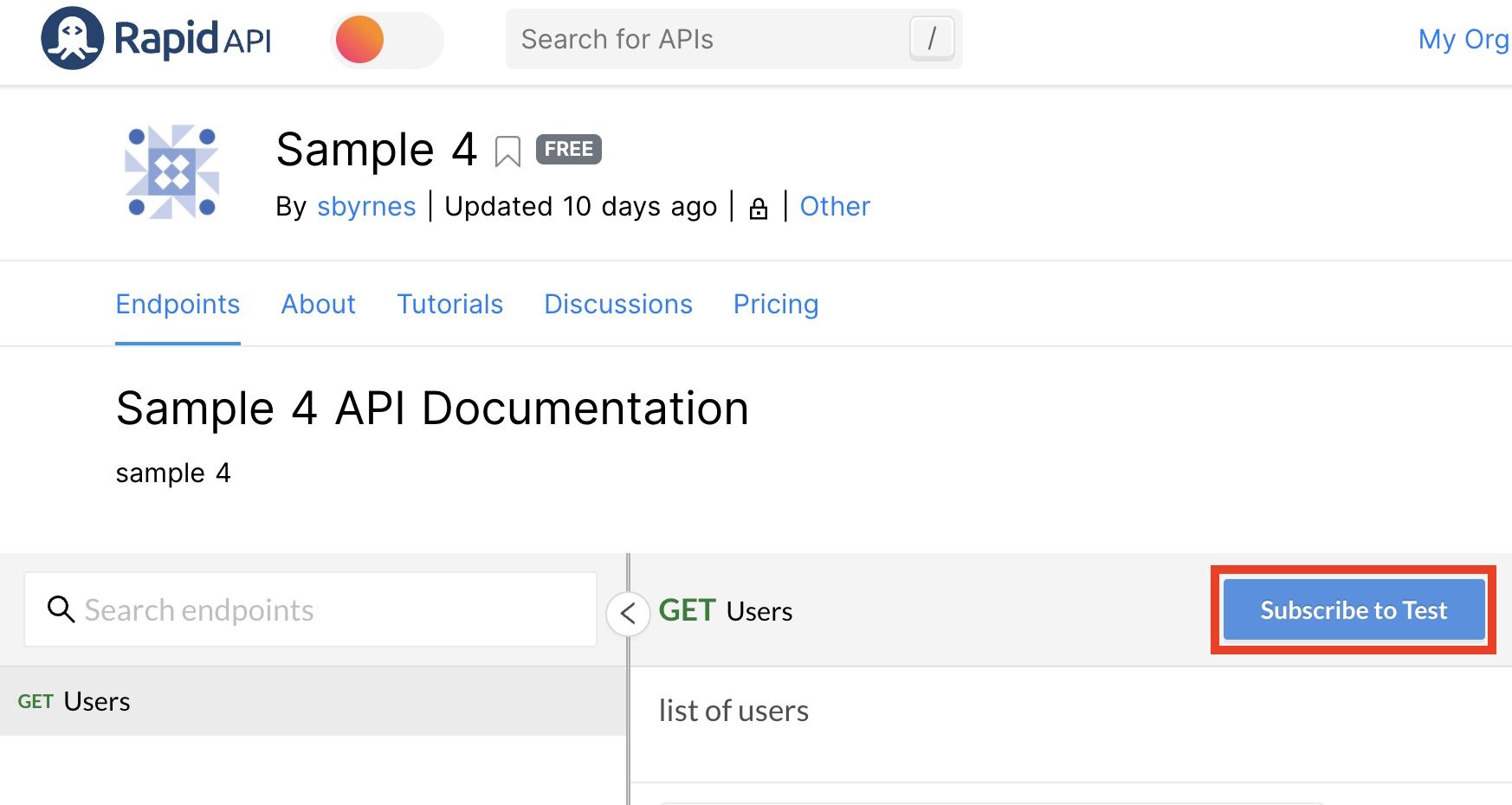Screen dimensions: 1512x805
Task: Open the sbyrnes author profile link
Action: 366,207
